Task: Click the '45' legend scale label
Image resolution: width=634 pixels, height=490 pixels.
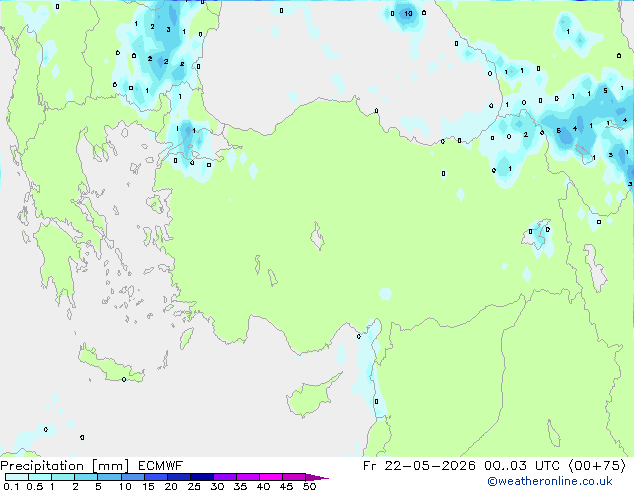Action: [x=286, y=486]
